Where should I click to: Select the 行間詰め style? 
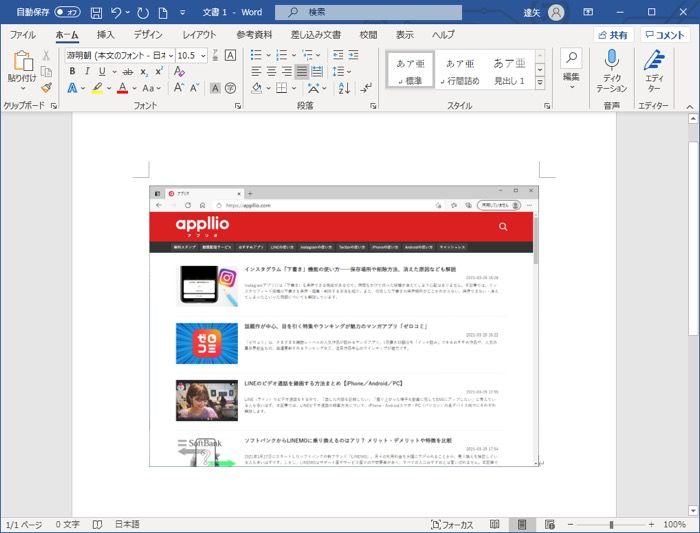pos(459,72)
